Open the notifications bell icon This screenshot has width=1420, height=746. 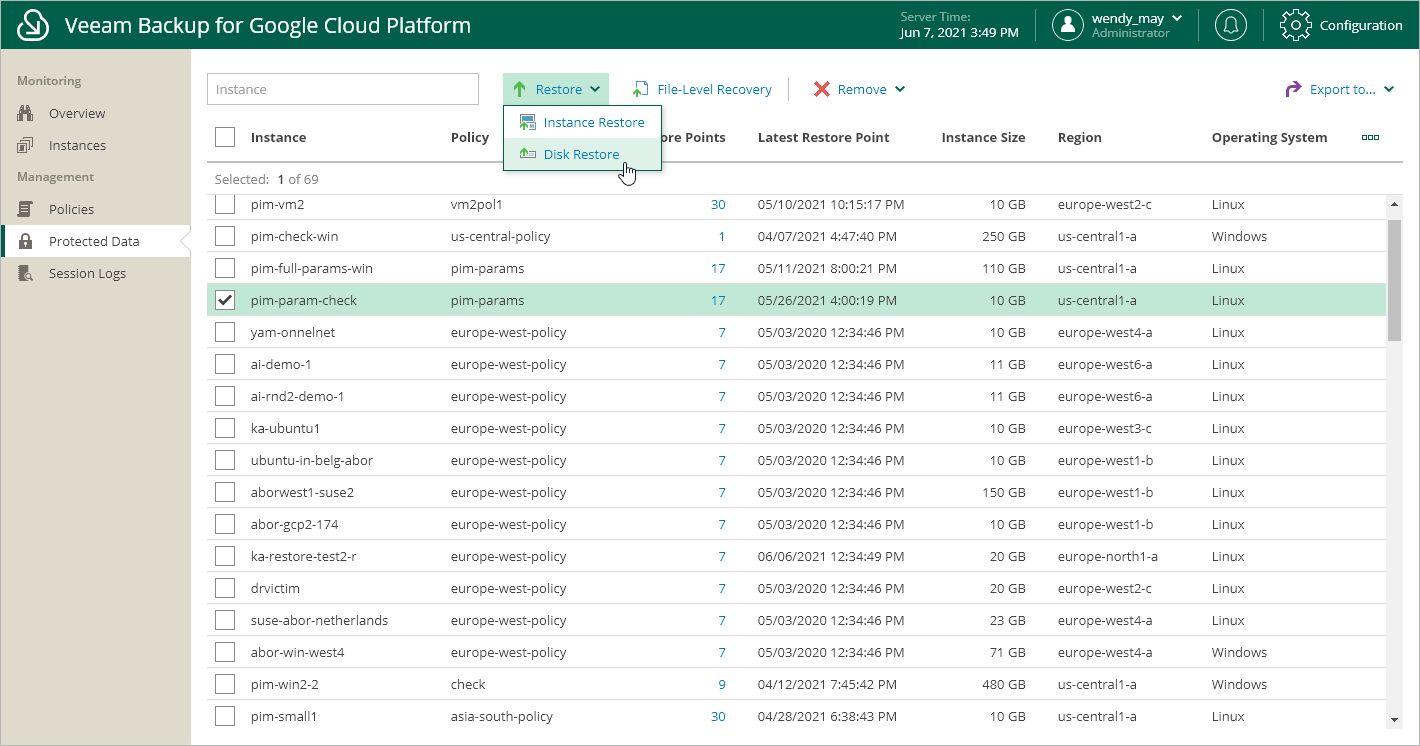coord(1230,25)
